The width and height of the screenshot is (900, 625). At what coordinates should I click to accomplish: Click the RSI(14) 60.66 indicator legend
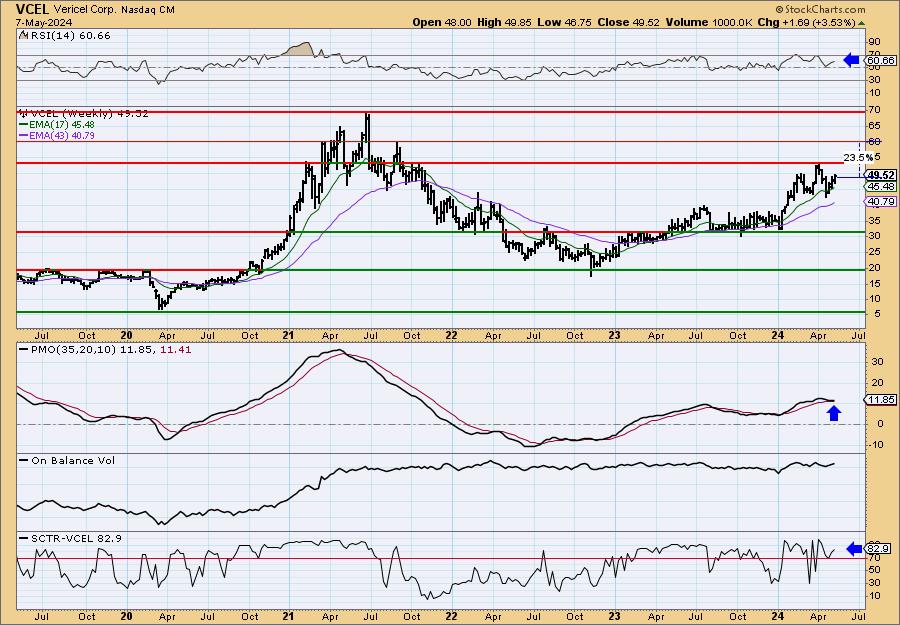point(65,36)
